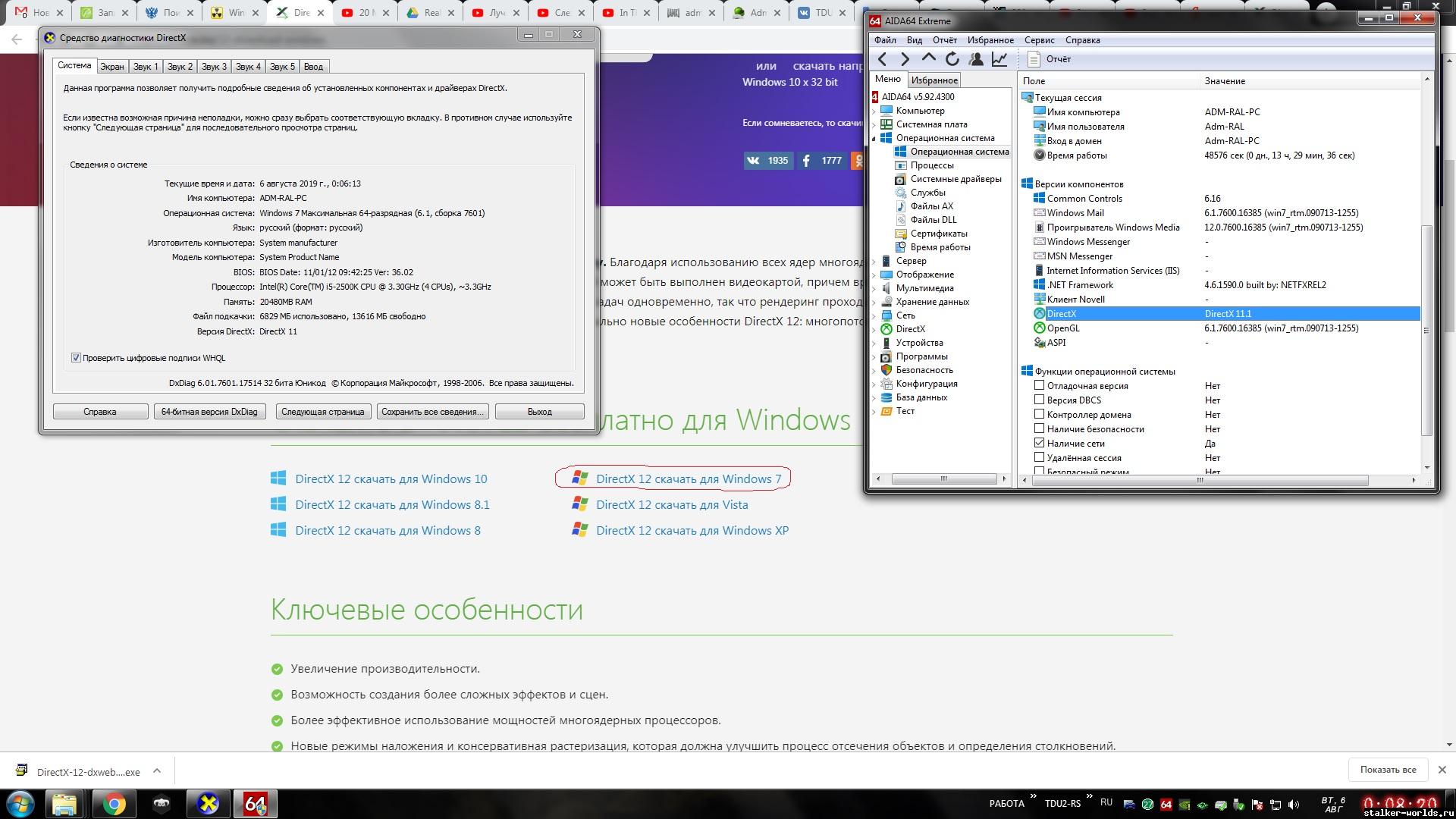1456x819 pixels.
Task: Click Следующая страница button
Action: point(323,412)
